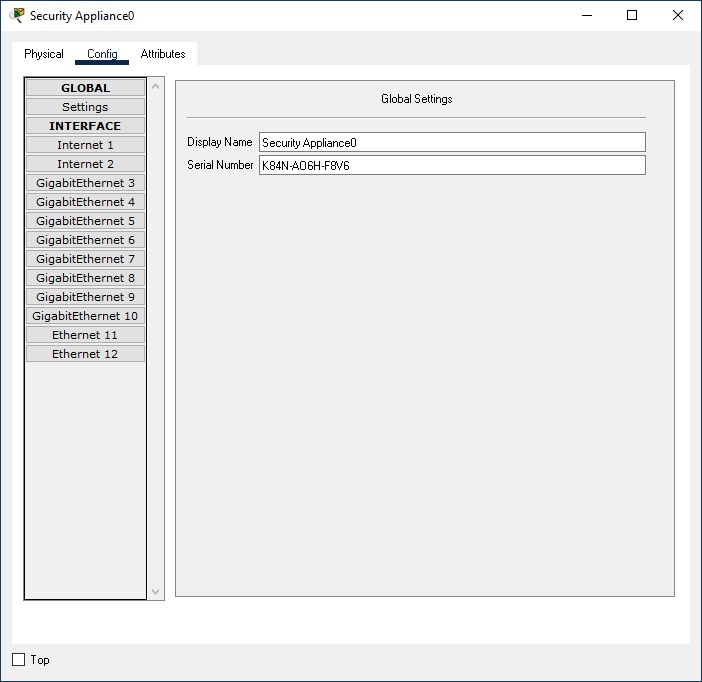Open GigabitEthernet 3 interface
This screenshot has width=702, height=682.
pos(86,183)
